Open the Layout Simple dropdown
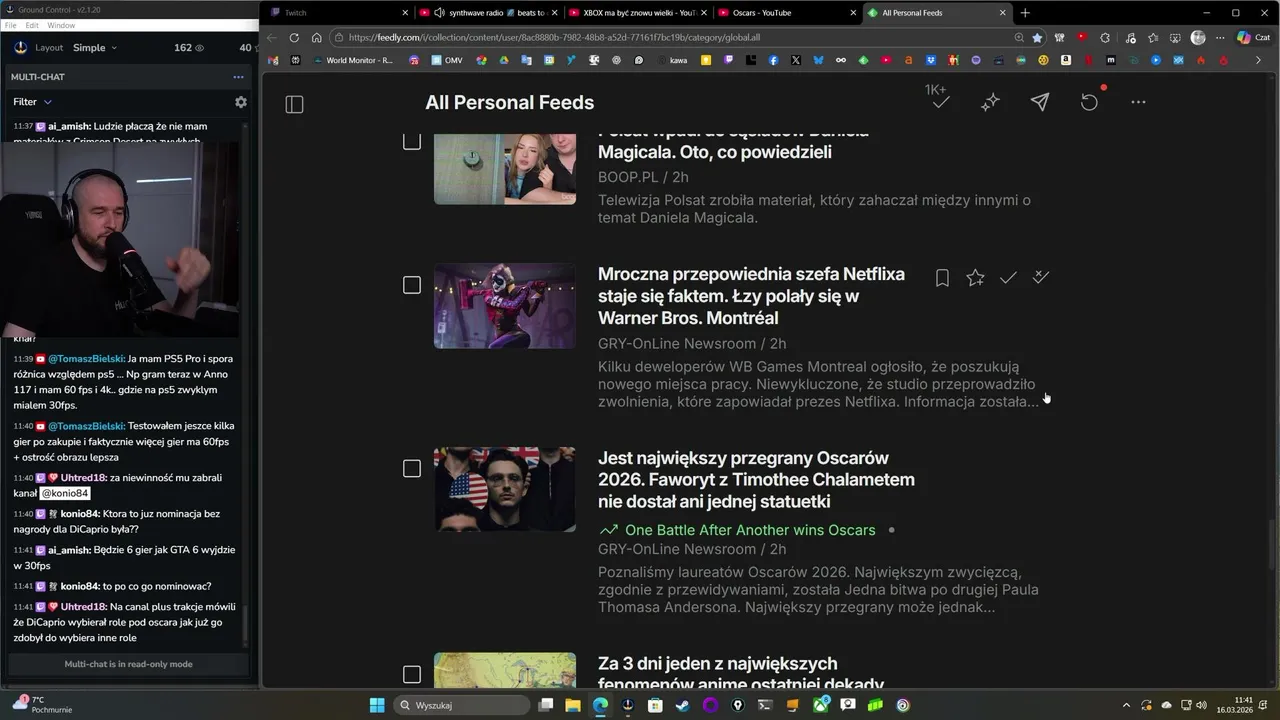 pos(95,48)
